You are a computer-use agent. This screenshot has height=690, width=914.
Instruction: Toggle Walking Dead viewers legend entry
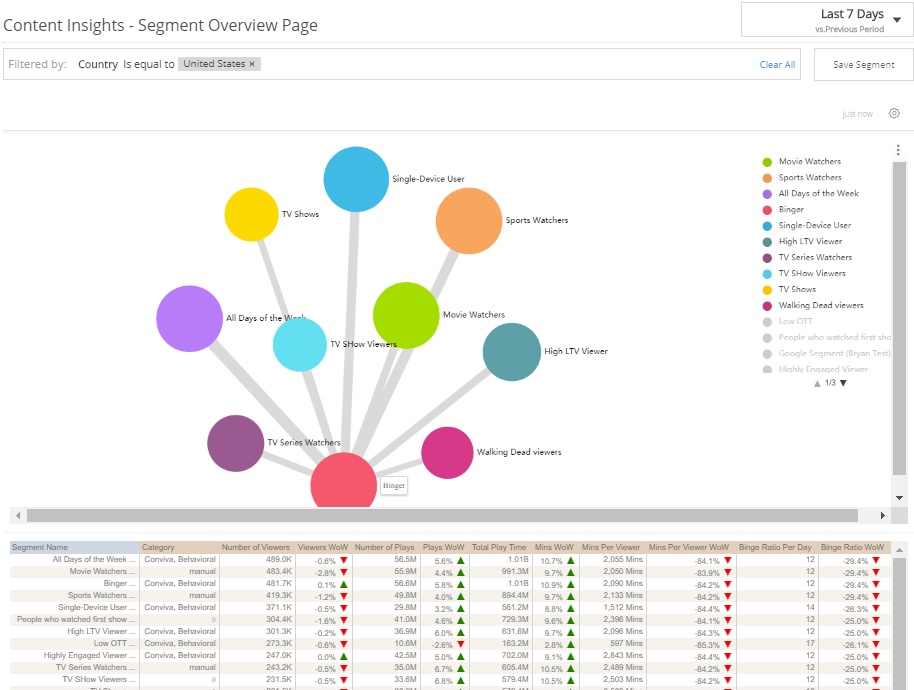click(x=813, y=305)
